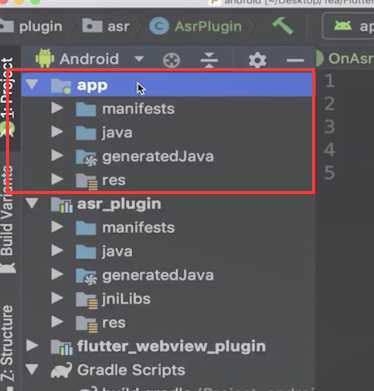Viewport: 374px width, 391px height.
Task: Click the jniLibs resource folder icon
Action: pos(86,300)
